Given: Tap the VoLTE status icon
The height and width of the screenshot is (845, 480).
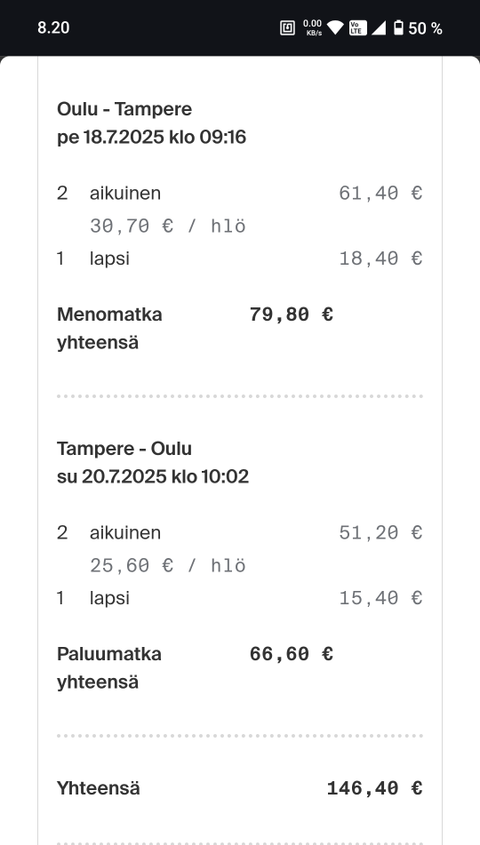Looking at the screenshot, I should click(358, 28).
